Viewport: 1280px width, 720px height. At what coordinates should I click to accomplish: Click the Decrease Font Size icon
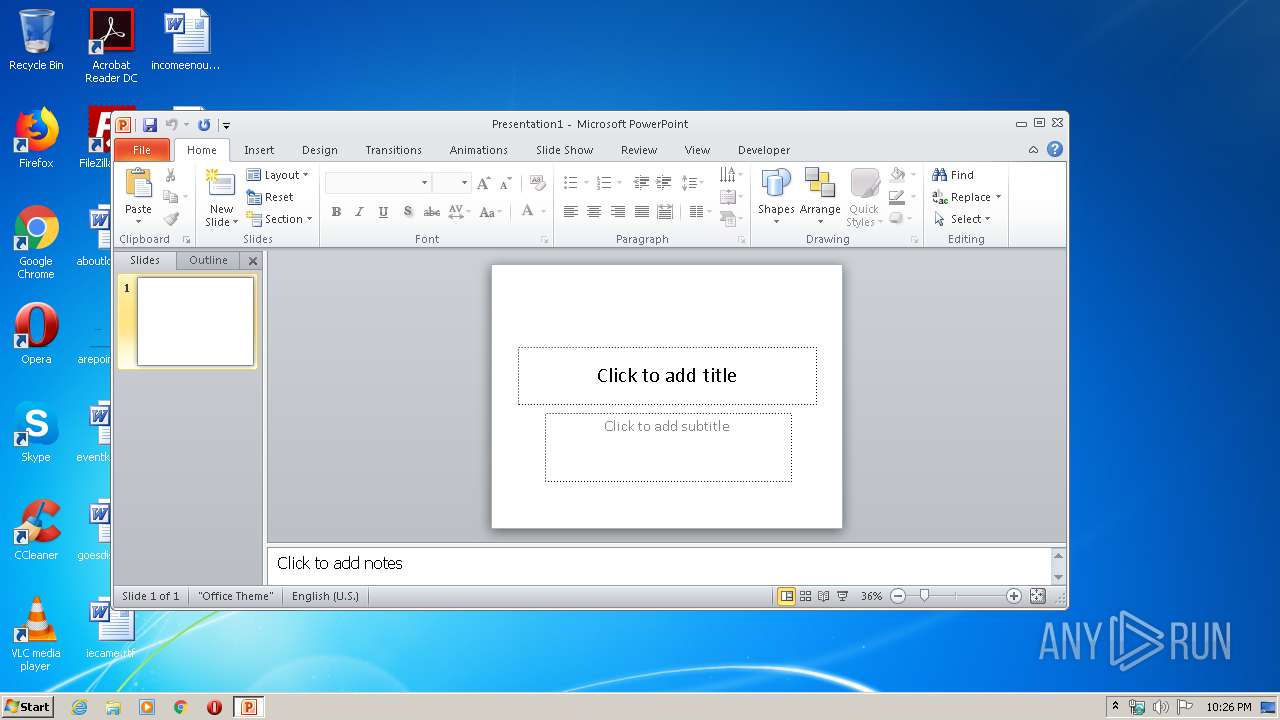[x=505, y=183]
